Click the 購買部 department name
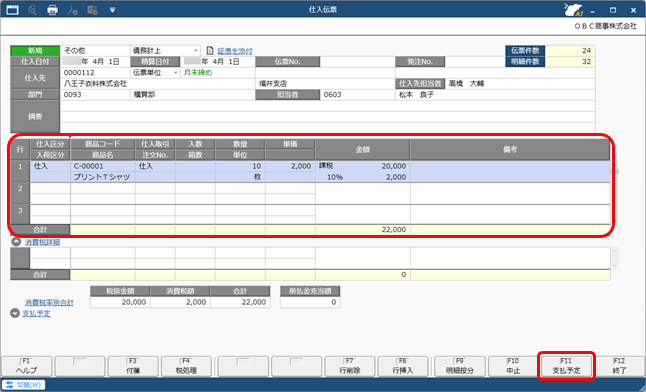The image size is (646, 392). pos(144,95)
